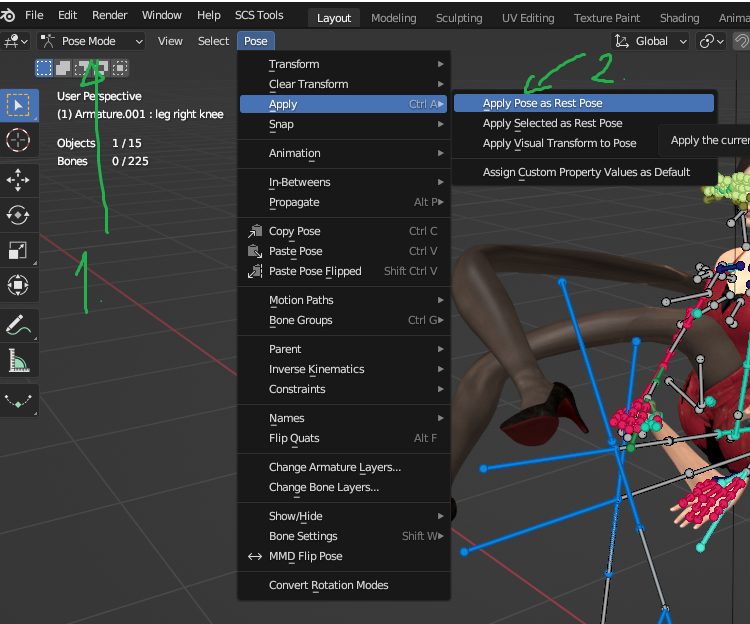Switch to the Layout workspace tab
This screenshot has width=750, height=624.
[334, 18]
